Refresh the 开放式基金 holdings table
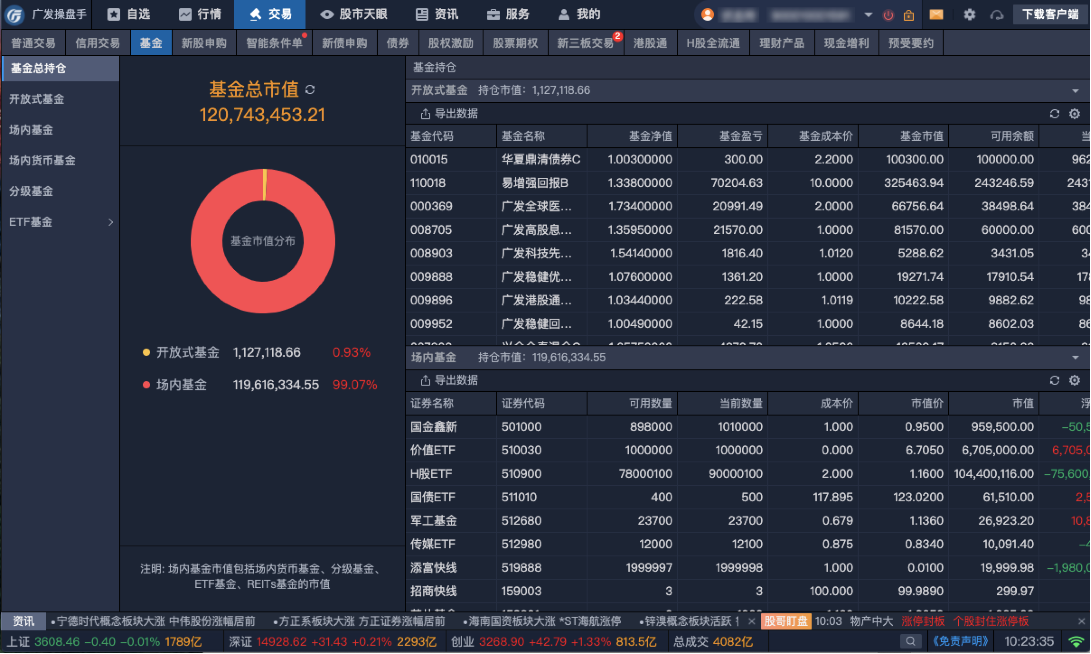The width and height of the screenshot is (1091, 654). (x=1054, y=114)
